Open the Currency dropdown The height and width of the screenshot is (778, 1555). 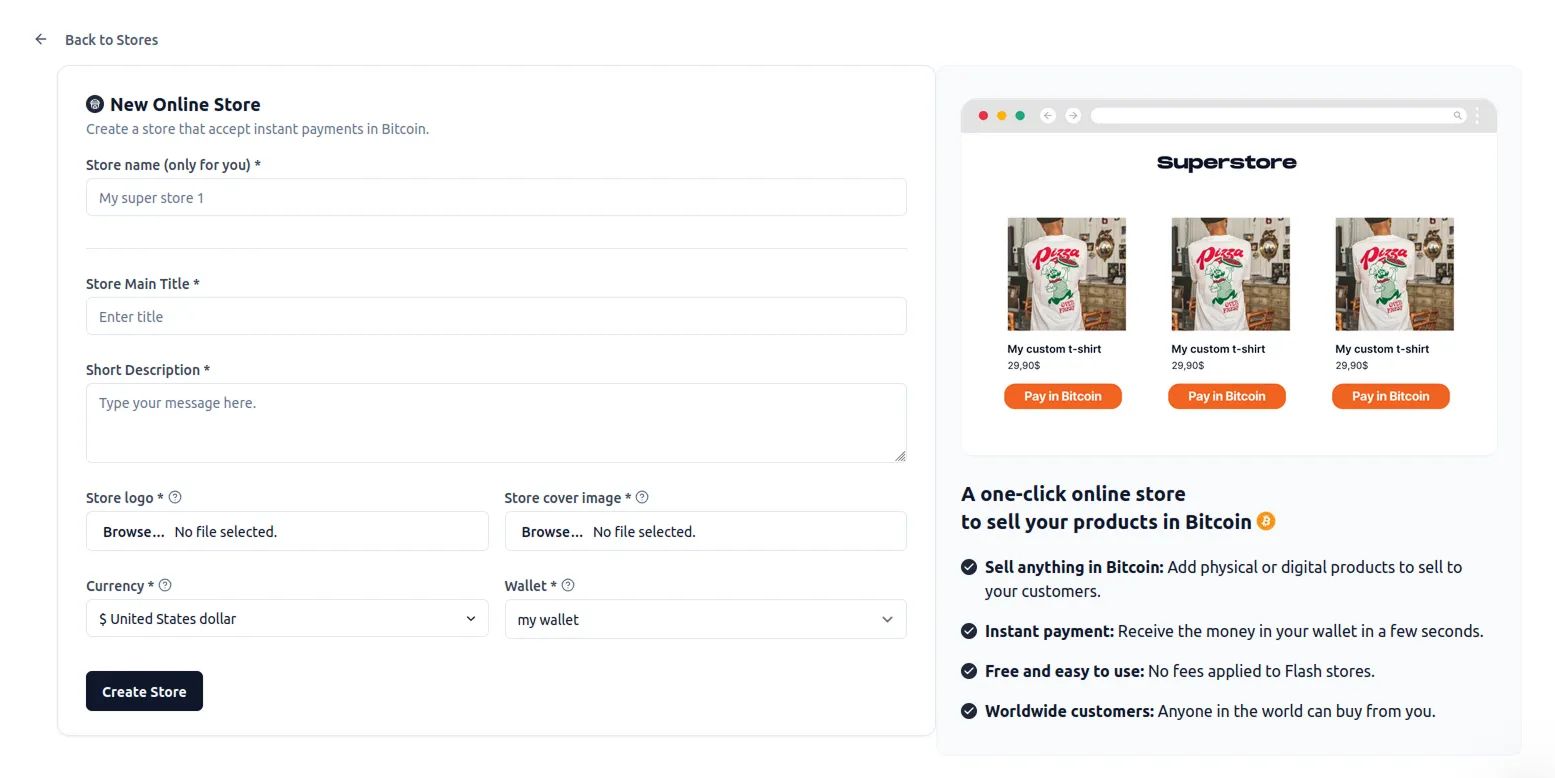(287, 618)
